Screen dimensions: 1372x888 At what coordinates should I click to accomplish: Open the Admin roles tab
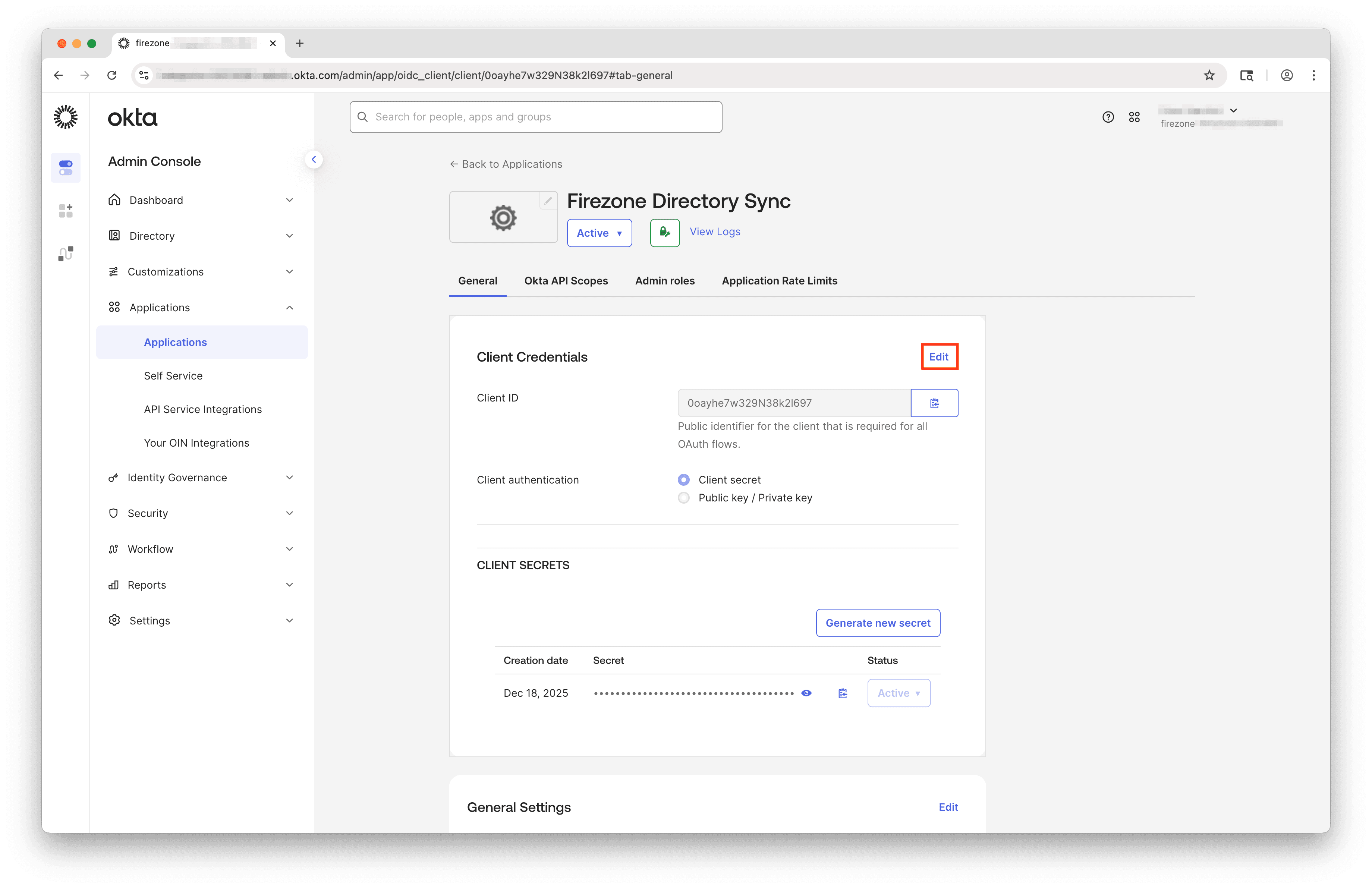click(665, 281)
